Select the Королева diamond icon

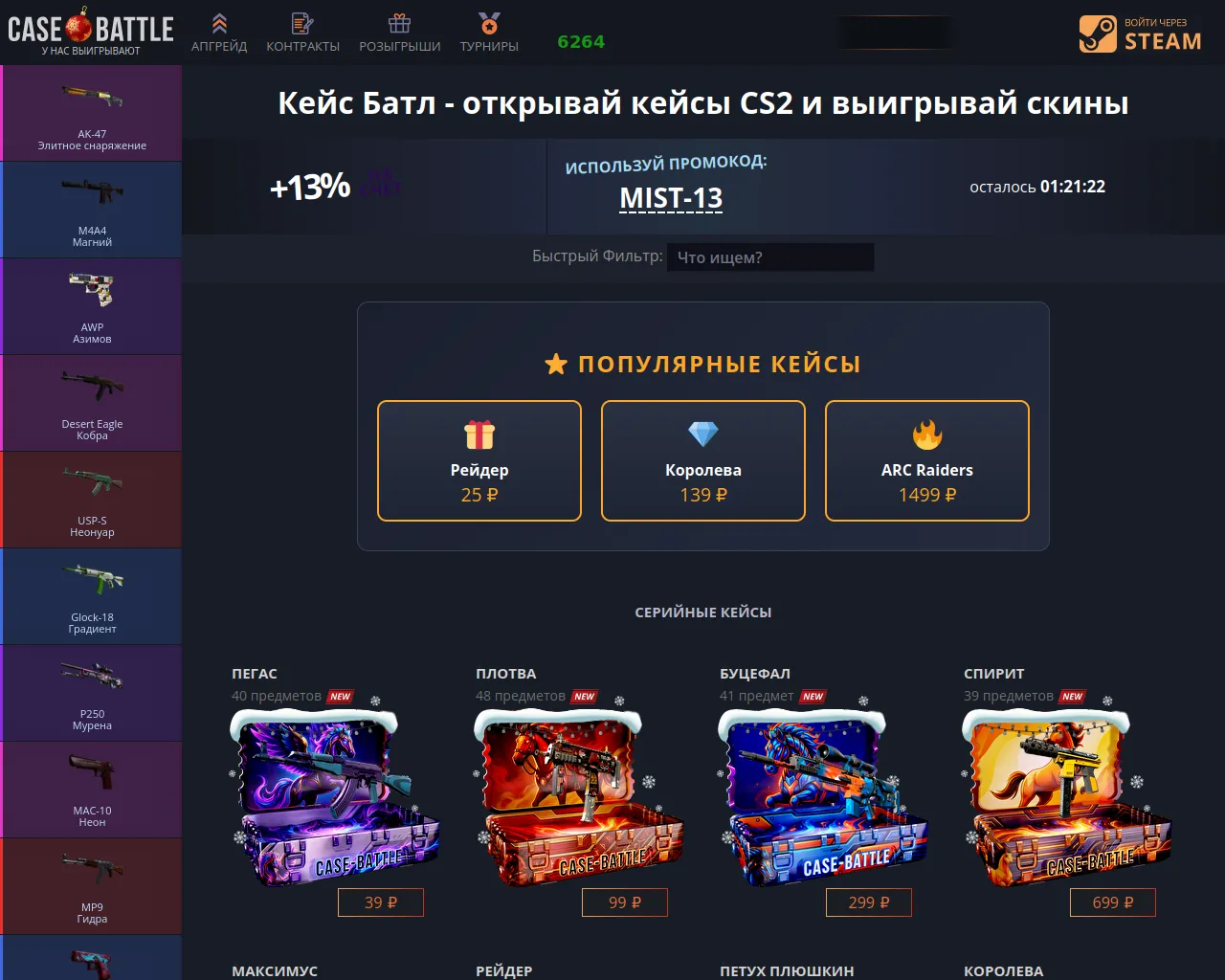(x=703, y=434)
